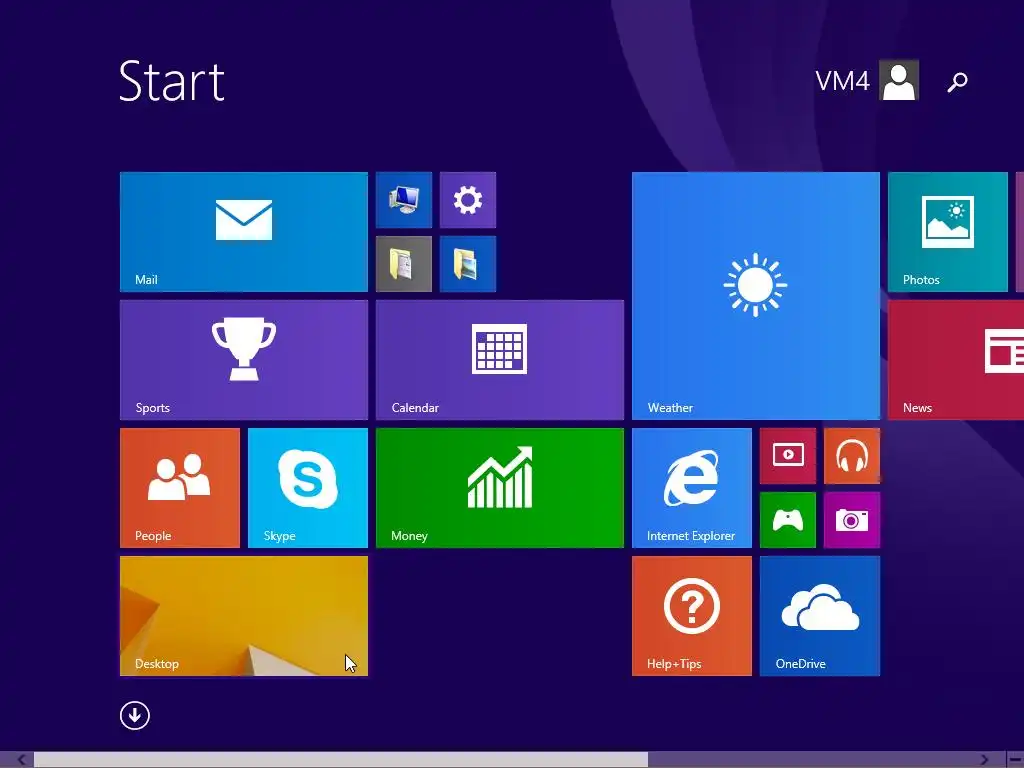Screen dimensions: 1024x768
Task: Click the horizontal scrollbar thumb
Action: click(341, 760)
